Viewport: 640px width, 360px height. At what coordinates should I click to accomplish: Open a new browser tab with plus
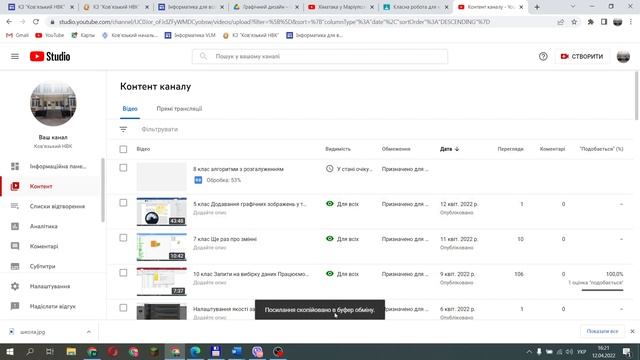pyautogui.click(x=537, y=7)
